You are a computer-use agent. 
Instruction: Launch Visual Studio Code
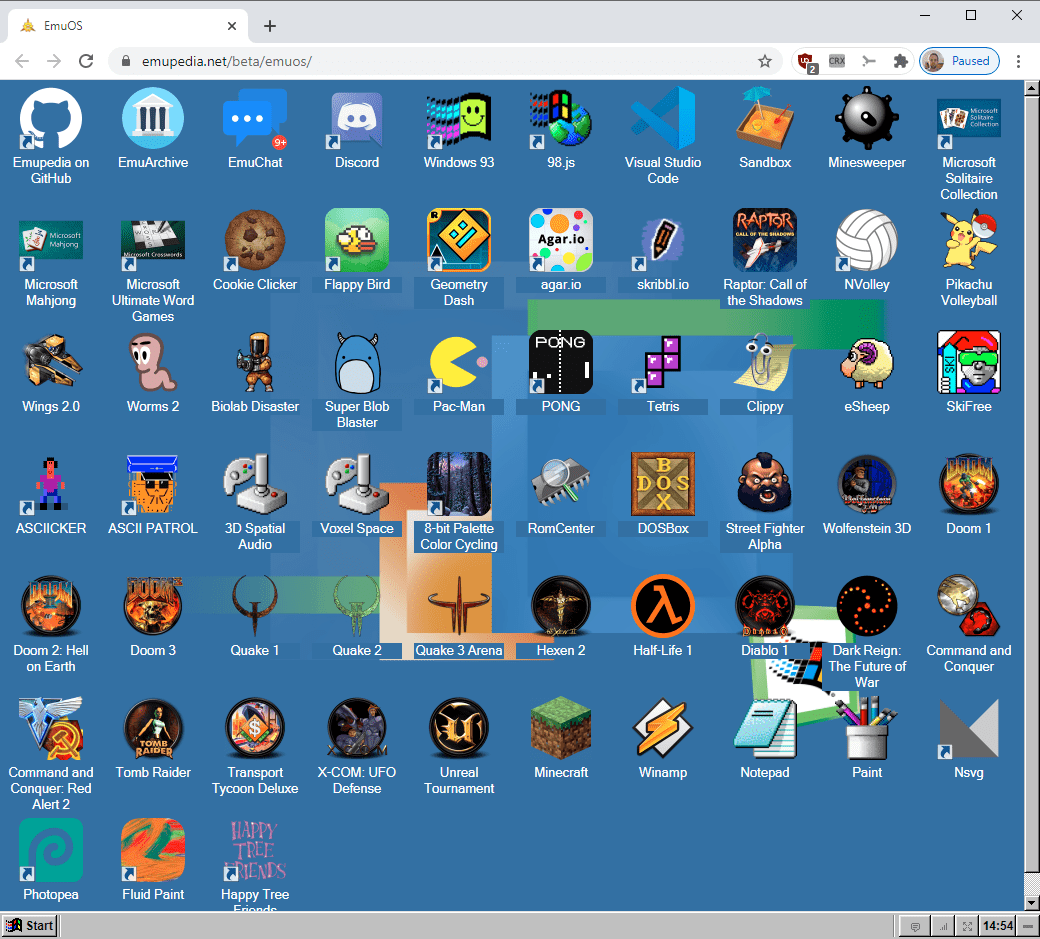click(663, 118)
